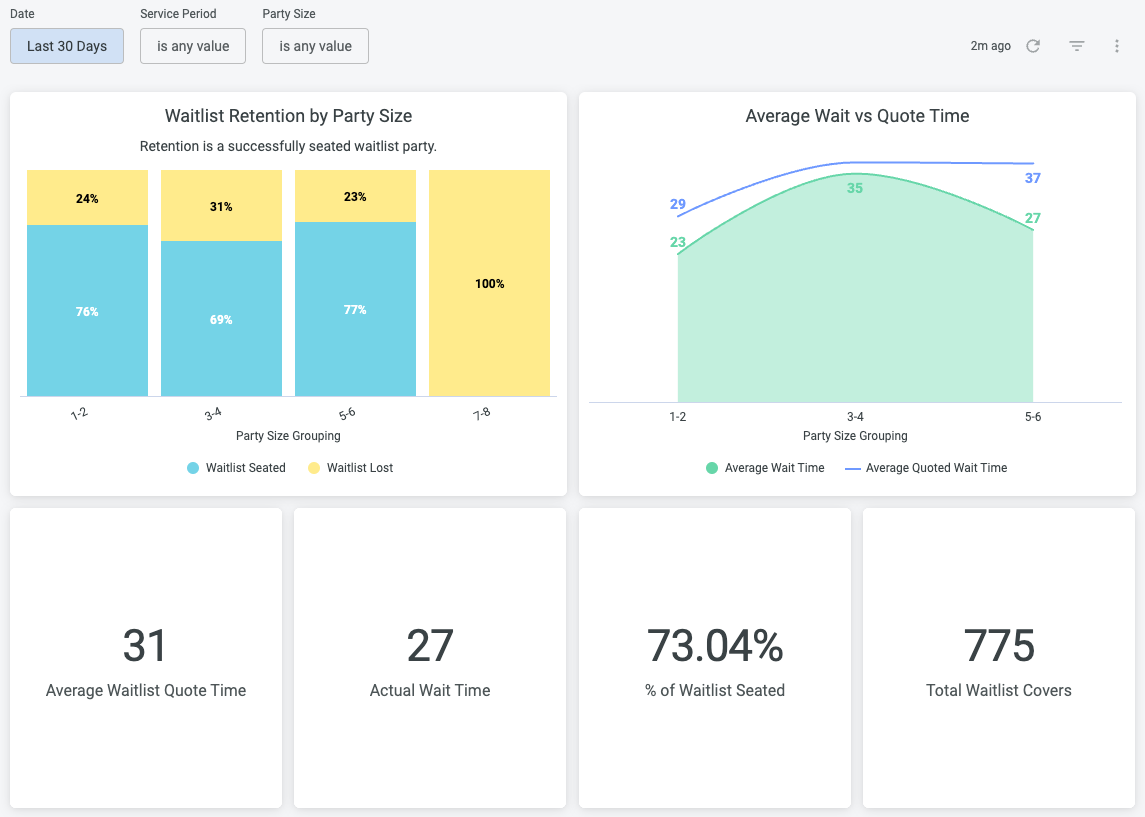1145x817 pixels.
Task: Click the blue 76% bar segment
Action: click(87, 311)
